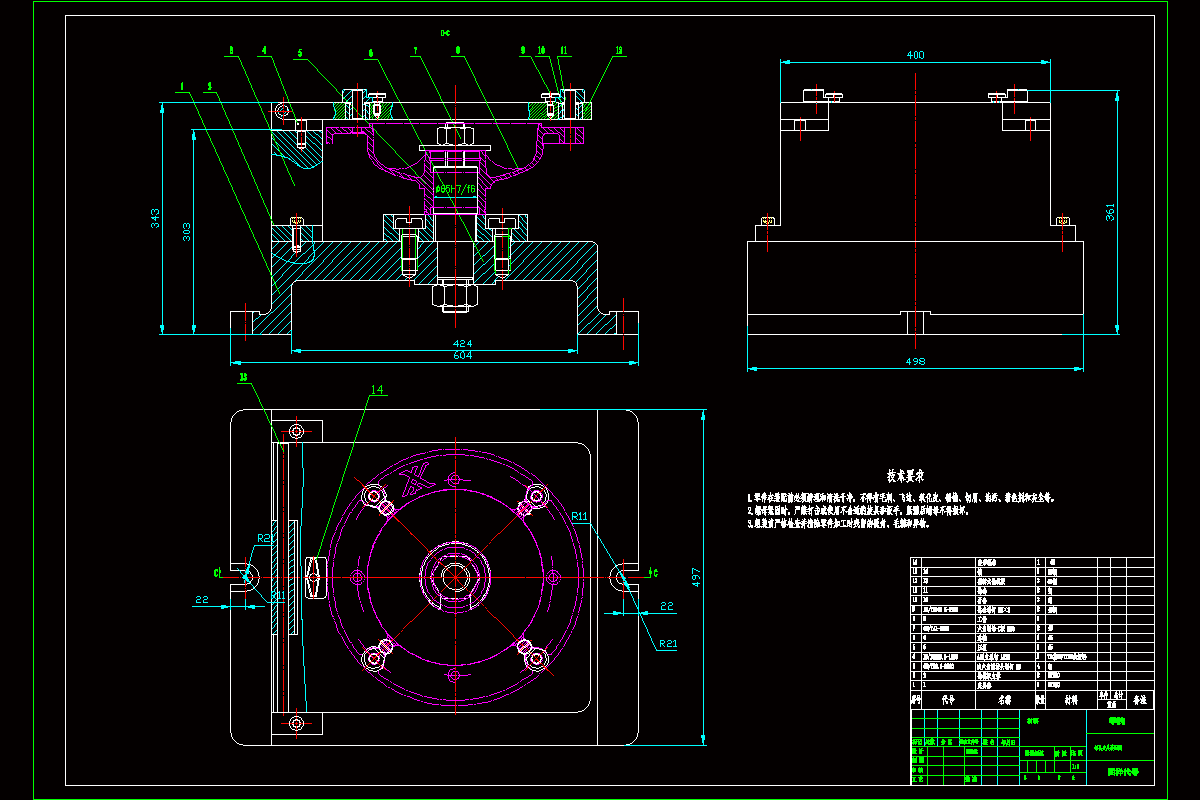This screenshot has width=1200, height=800.
Task: Click the 498 base width dimension
Action: [915, 362]
